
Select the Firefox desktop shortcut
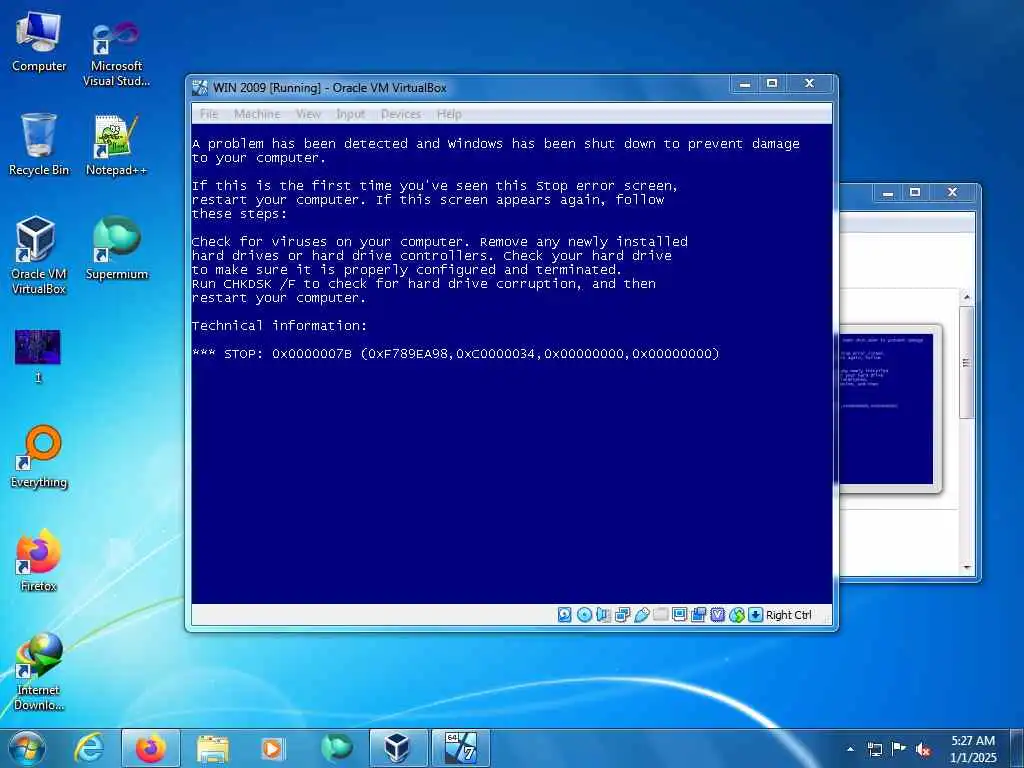pyautogui.click(x=39, y=560)
